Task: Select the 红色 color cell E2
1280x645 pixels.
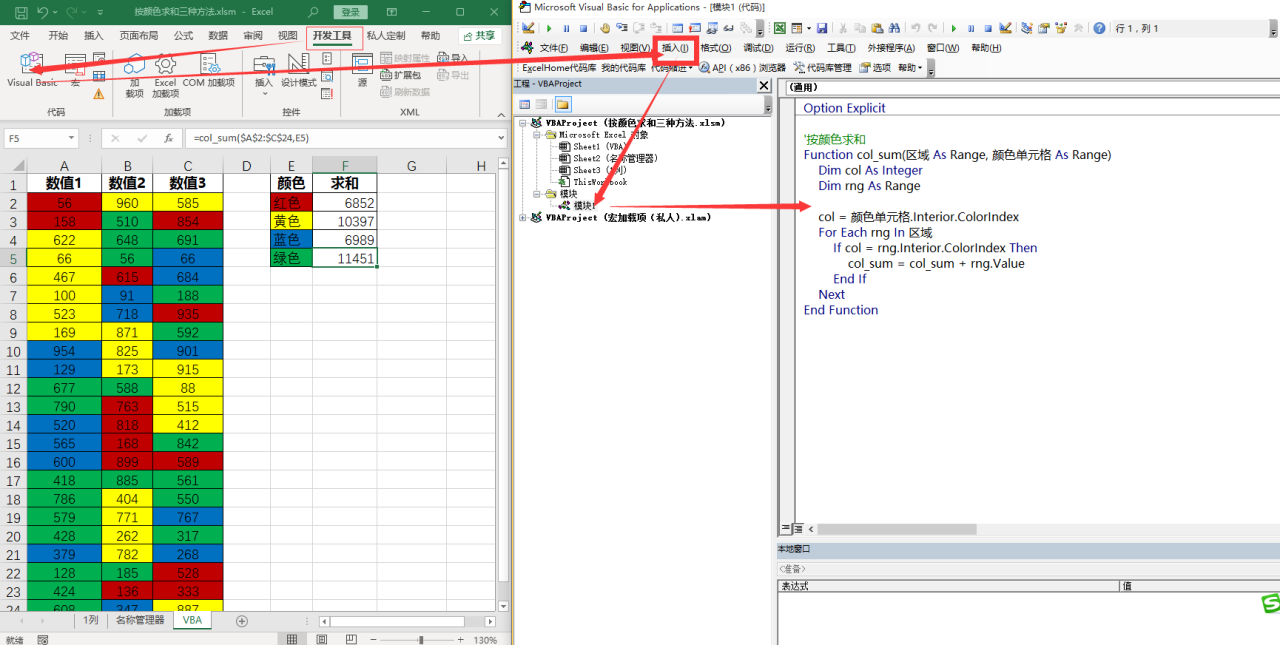Action: pos(291,203)
